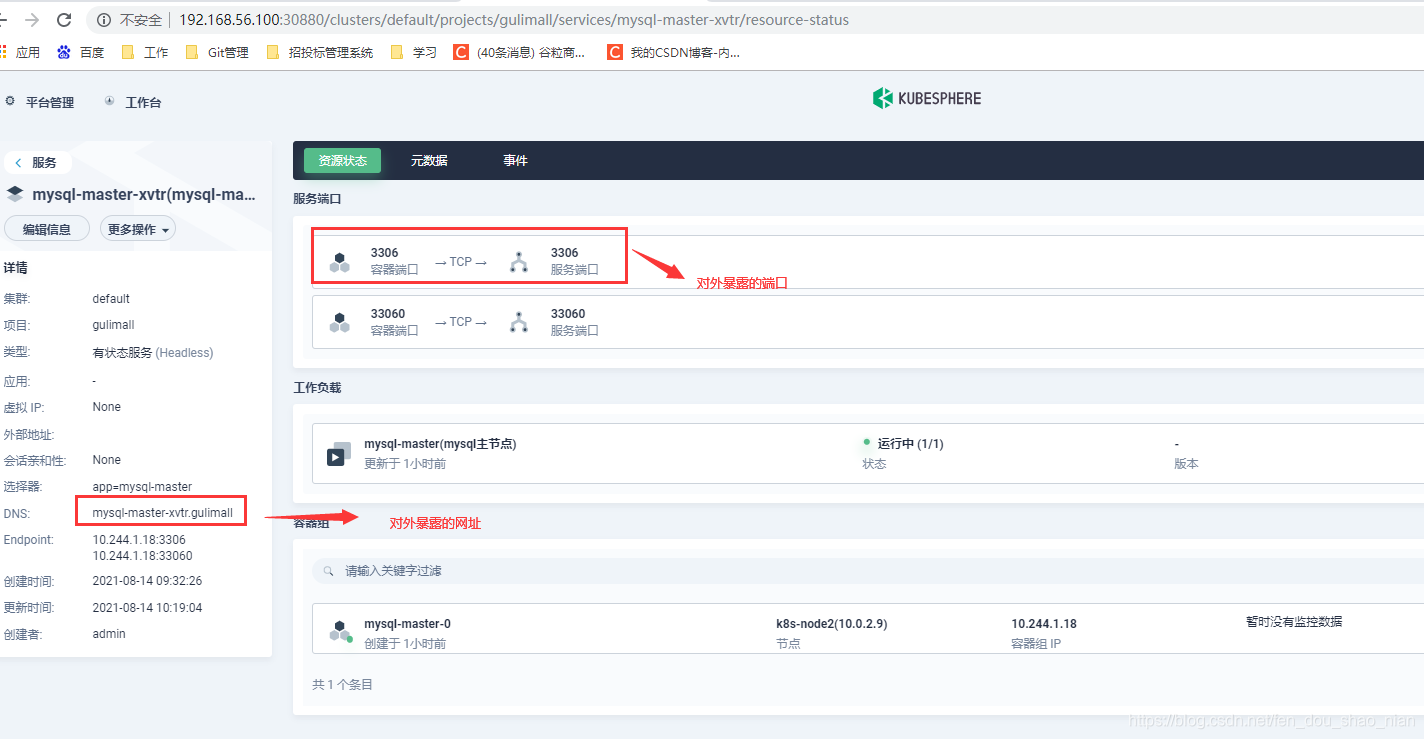The image size is (1424, 739).
Task: Select project value gulimall
Action: click(x=113, y=325)
